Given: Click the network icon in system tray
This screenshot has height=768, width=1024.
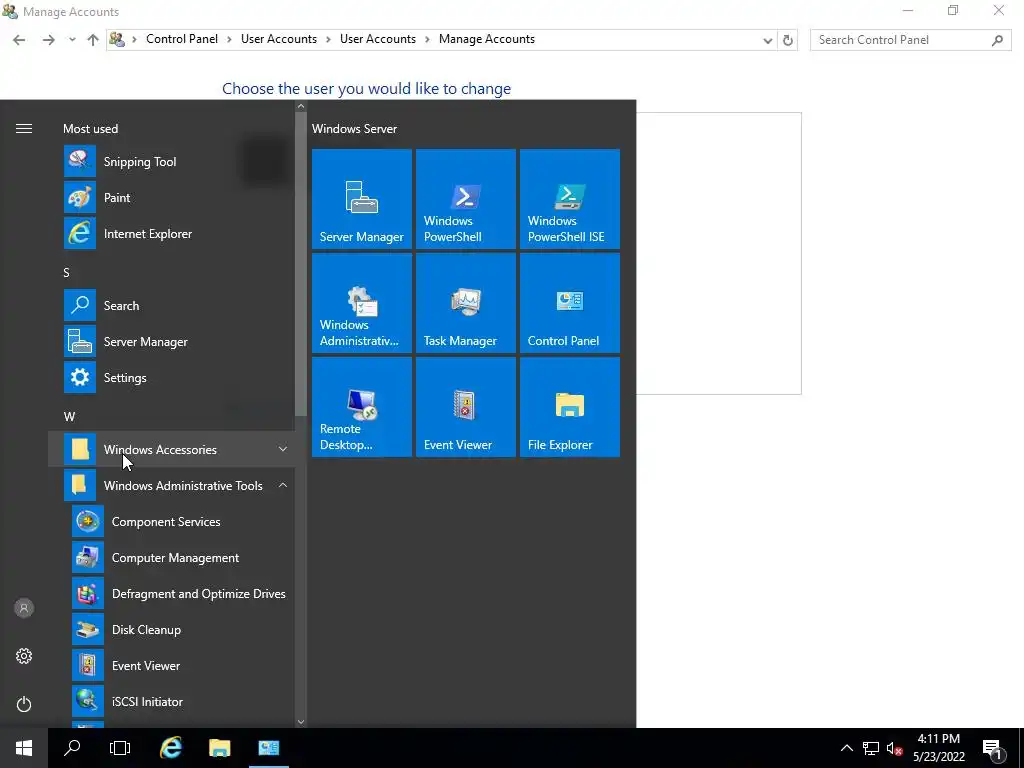Looking at the screenshot, I should (x=871, y=748).
